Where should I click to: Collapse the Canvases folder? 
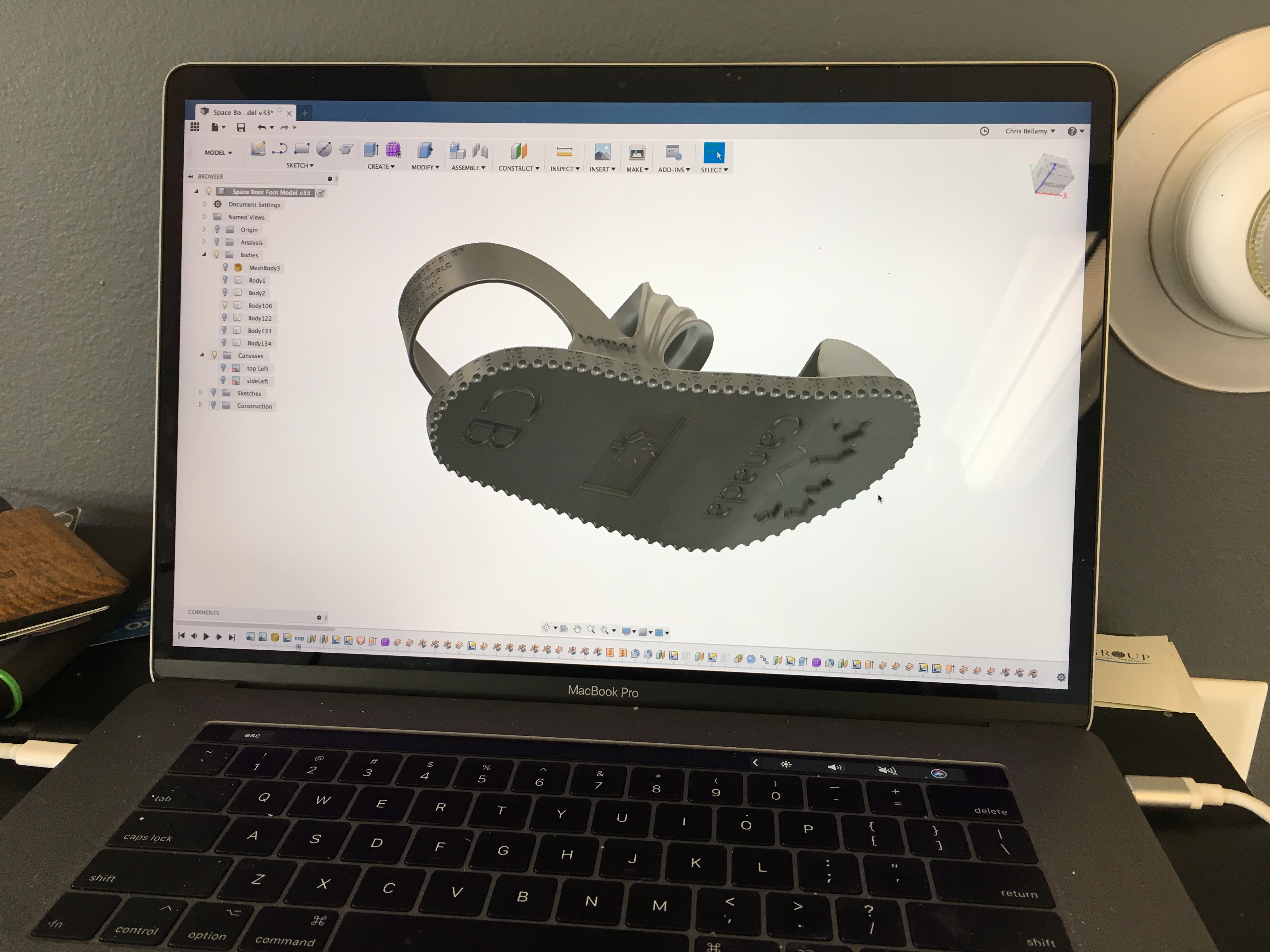pos(202,355)
